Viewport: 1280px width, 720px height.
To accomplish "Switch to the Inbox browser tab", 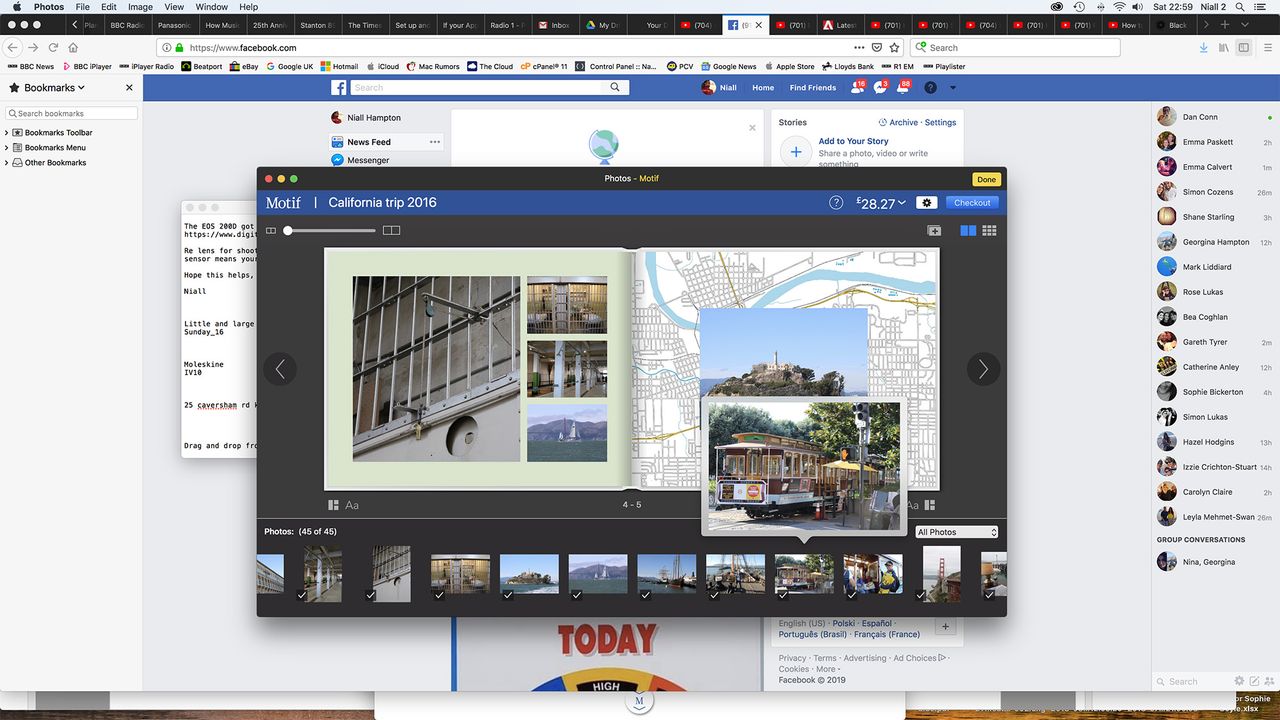I will click(553, 24).
